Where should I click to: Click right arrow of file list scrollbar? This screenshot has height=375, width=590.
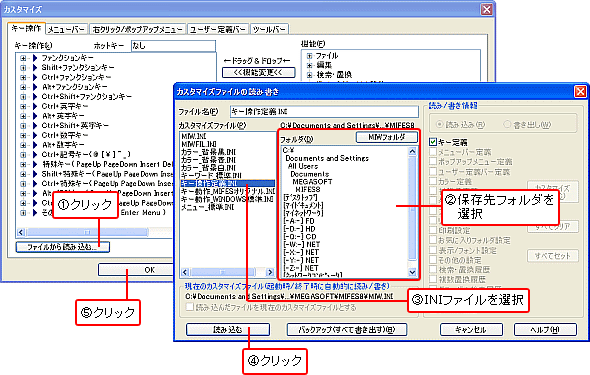click(x=270, y=272)
